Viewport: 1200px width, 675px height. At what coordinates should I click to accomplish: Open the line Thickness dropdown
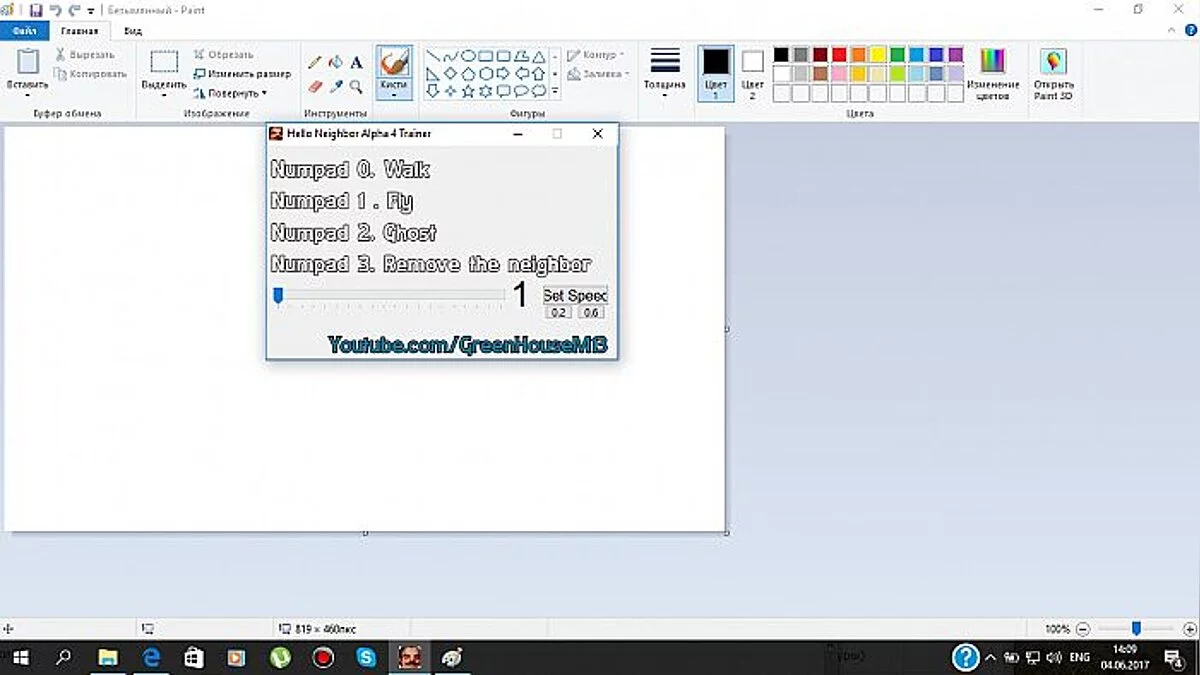tap(664, 73)
